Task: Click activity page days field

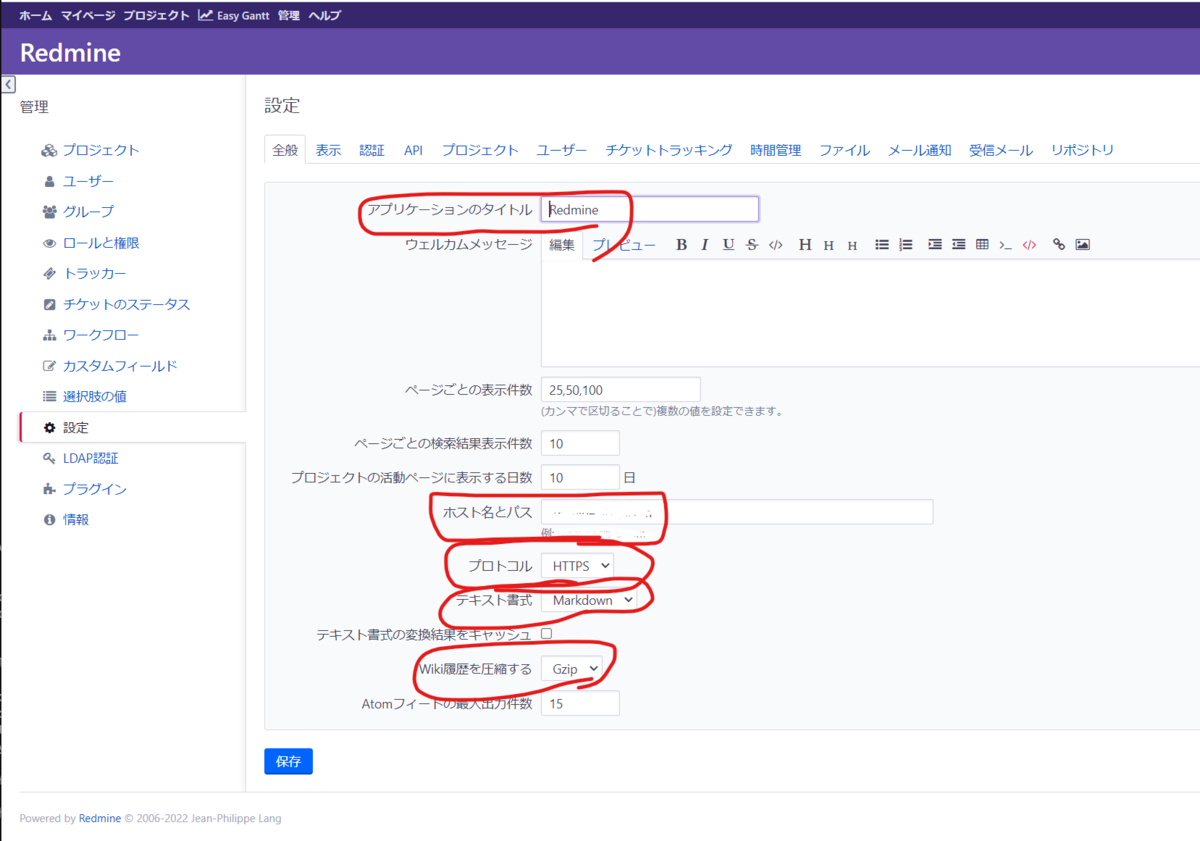Action: (x=580, y=477)
